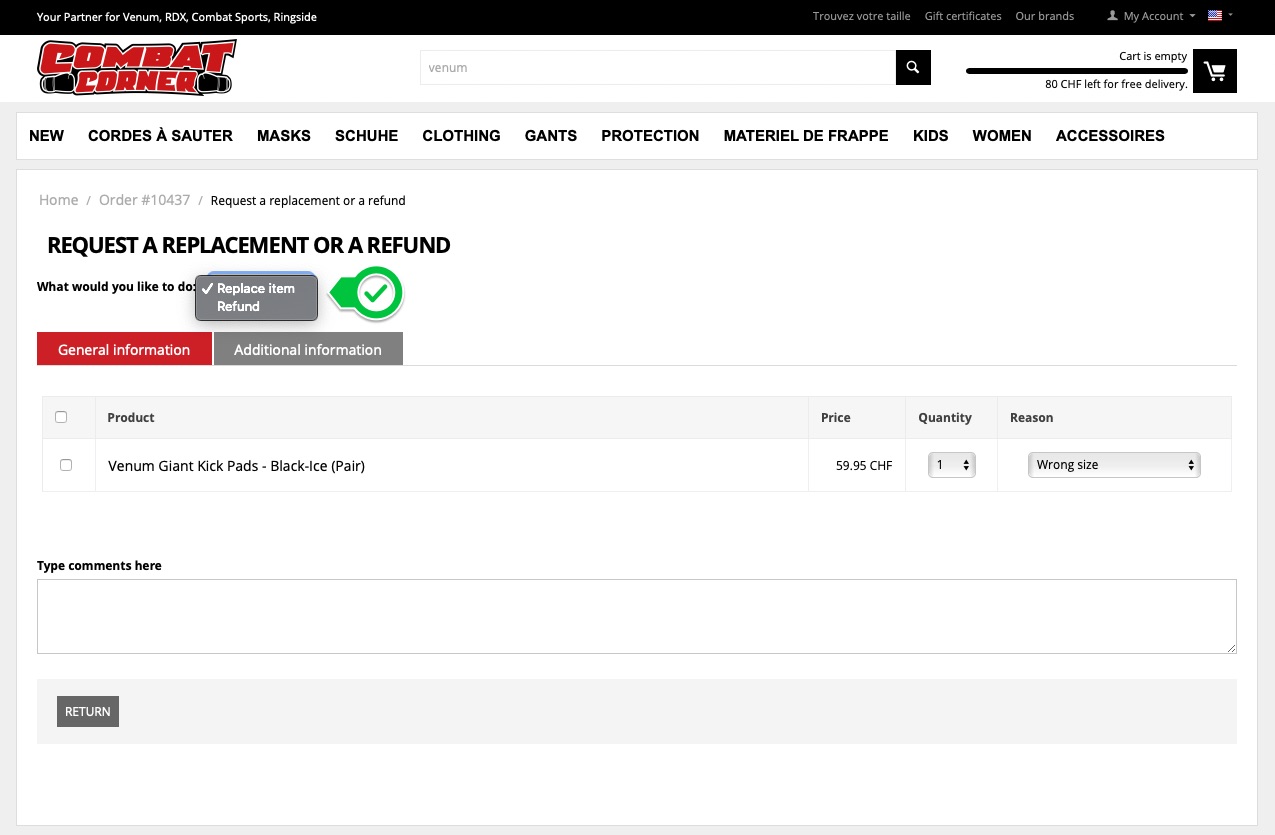Open the Quantity dropdown

click(952, 465)
